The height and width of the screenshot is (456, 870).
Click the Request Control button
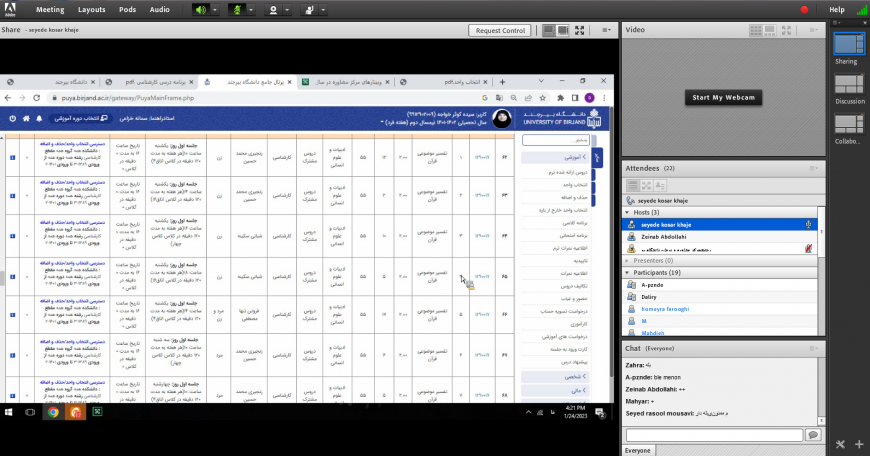coord(500,31)
